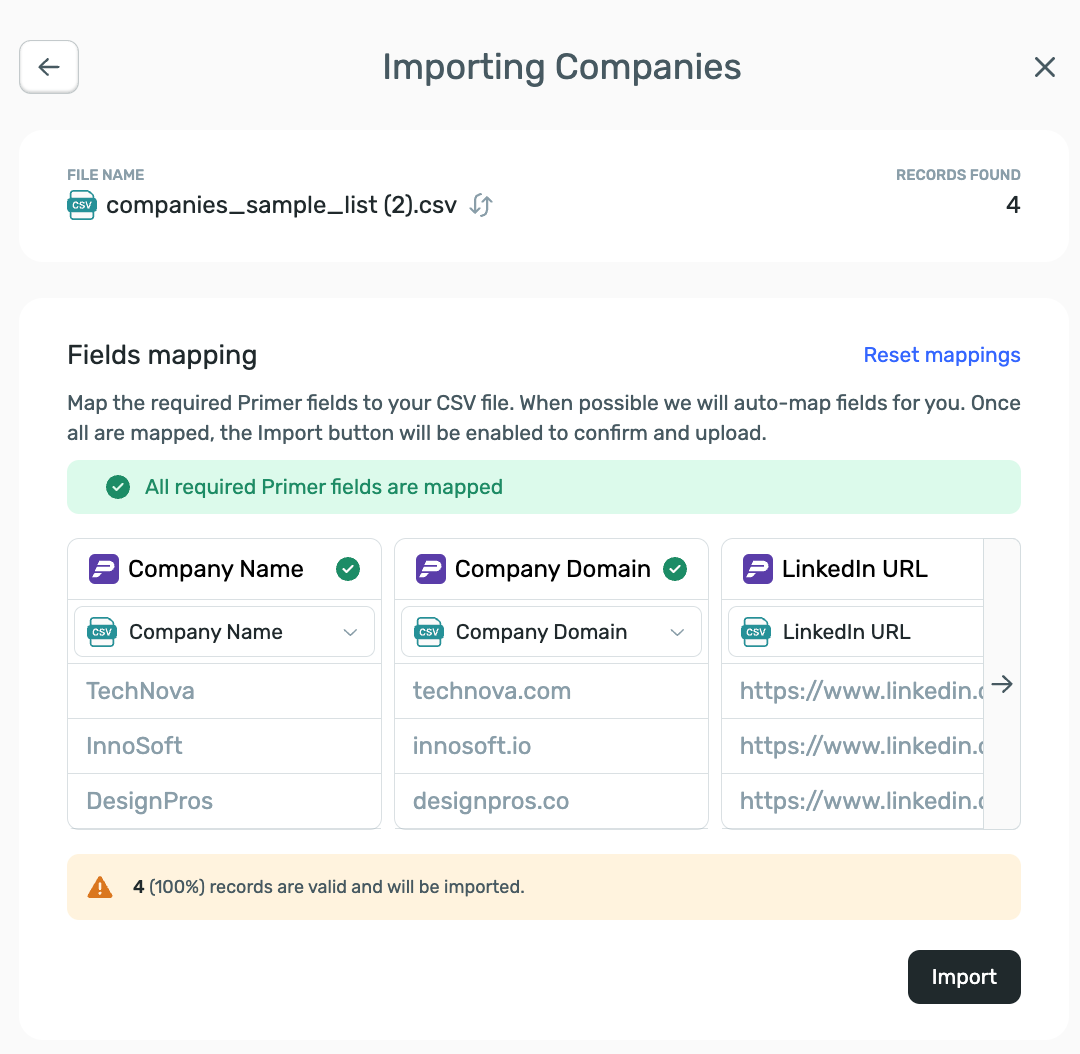
Task: Click Primer logo icon next to LinkedIn URL
Action: [758, 569]
